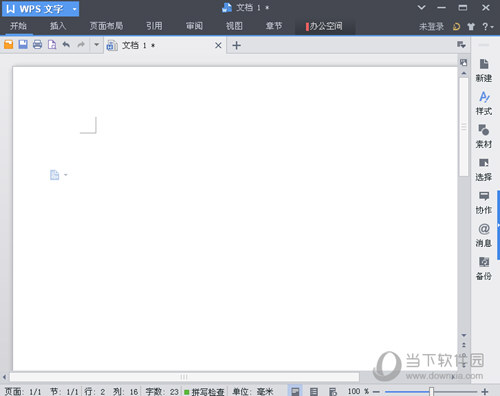Screen dimensions: 500x396
Task: Open the WPS 文字 application menu
Action: pyautogui.click(x=40, y=9)
